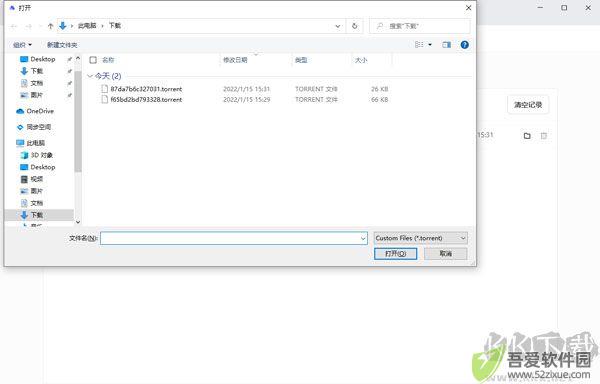Click the 此电脑 computer icon
Screen dimensions: 600x384
click(x=20, y=143)
